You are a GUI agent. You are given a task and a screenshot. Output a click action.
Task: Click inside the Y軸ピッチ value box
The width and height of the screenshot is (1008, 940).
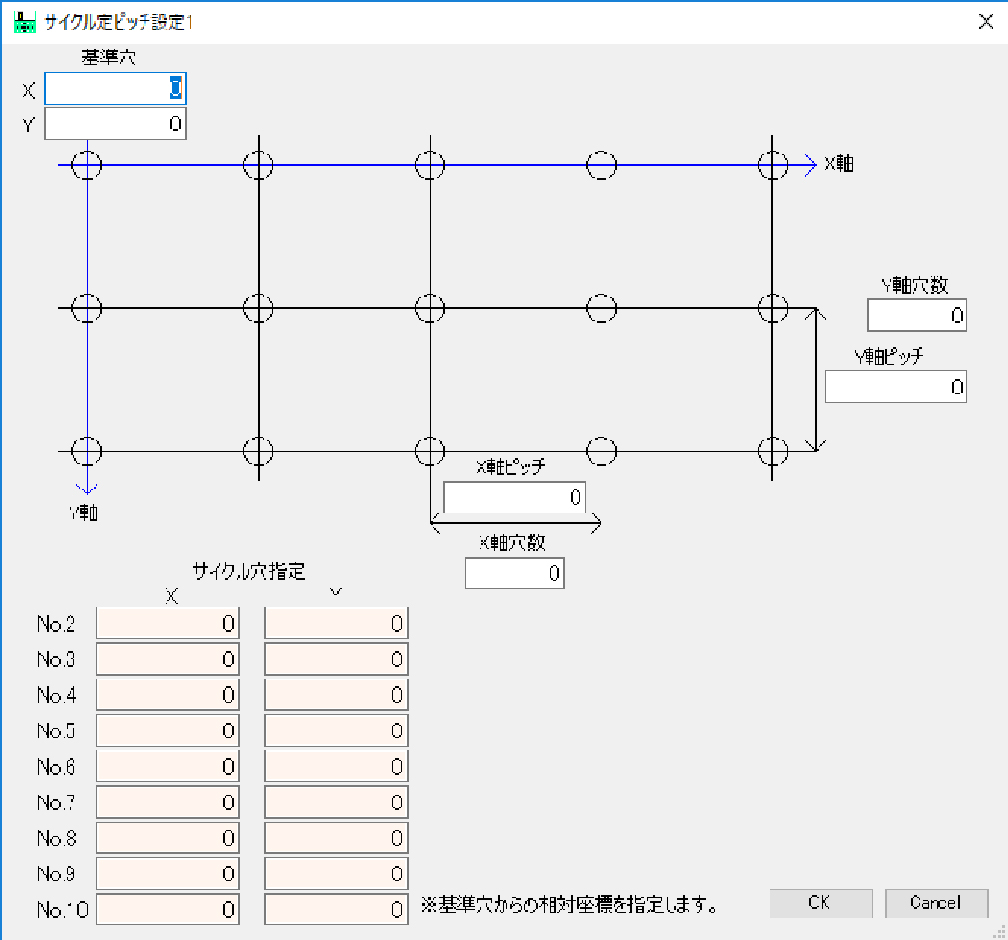895,386
